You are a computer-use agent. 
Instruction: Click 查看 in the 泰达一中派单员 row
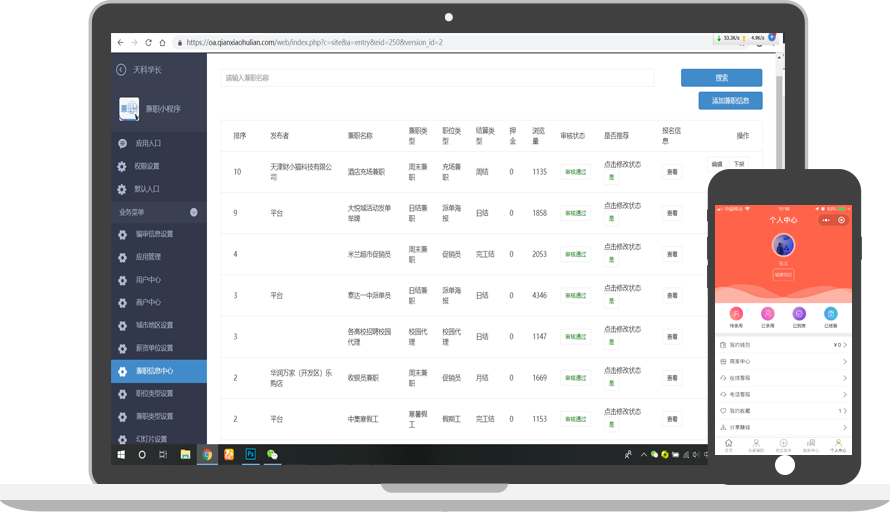672,296
